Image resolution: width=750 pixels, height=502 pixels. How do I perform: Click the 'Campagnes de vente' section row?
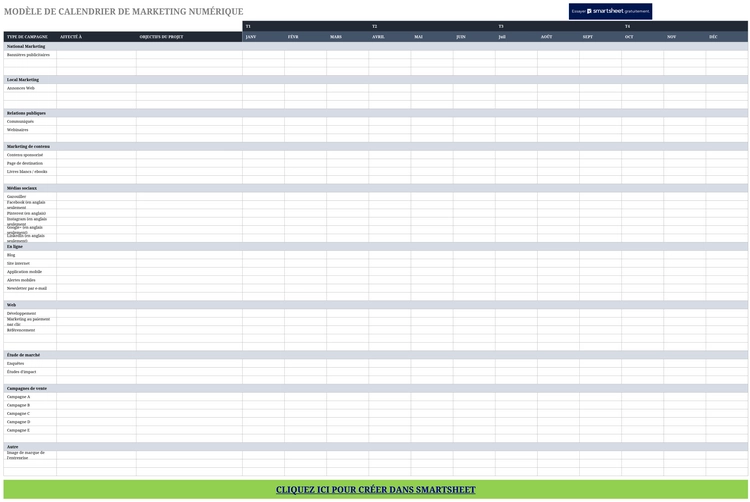(x=376, y=389)
